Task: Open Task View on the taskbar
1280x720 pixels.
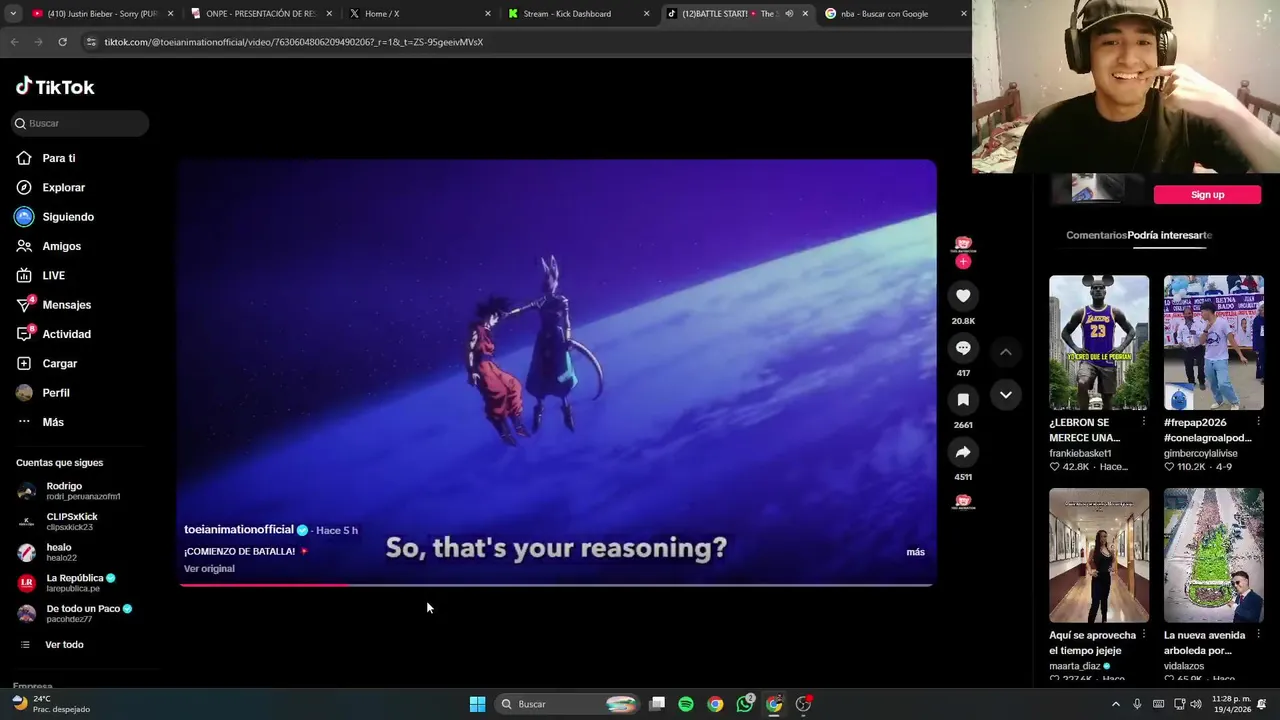Action: click(657, 704)
